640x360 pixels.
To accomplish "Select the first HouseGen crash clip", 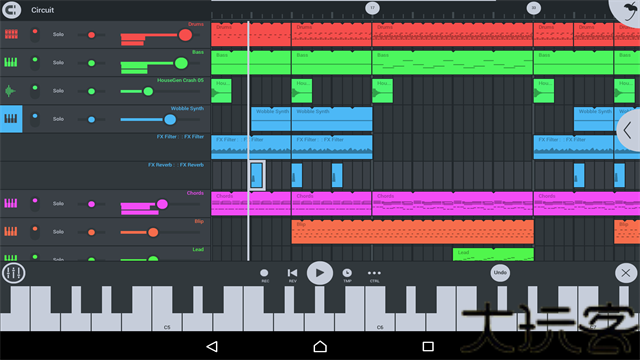I will [x=221, y=91].
